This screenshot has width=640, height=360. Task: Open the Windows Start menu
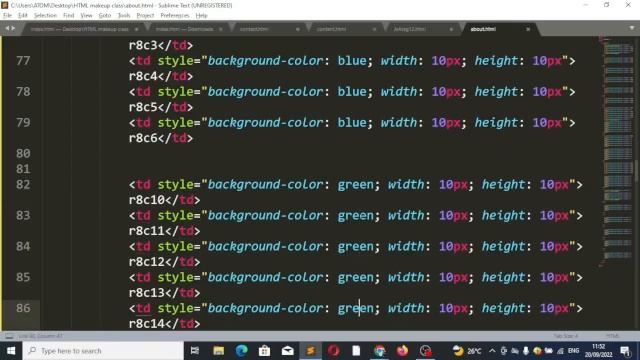pyautogui.click(x=11, y=351)
